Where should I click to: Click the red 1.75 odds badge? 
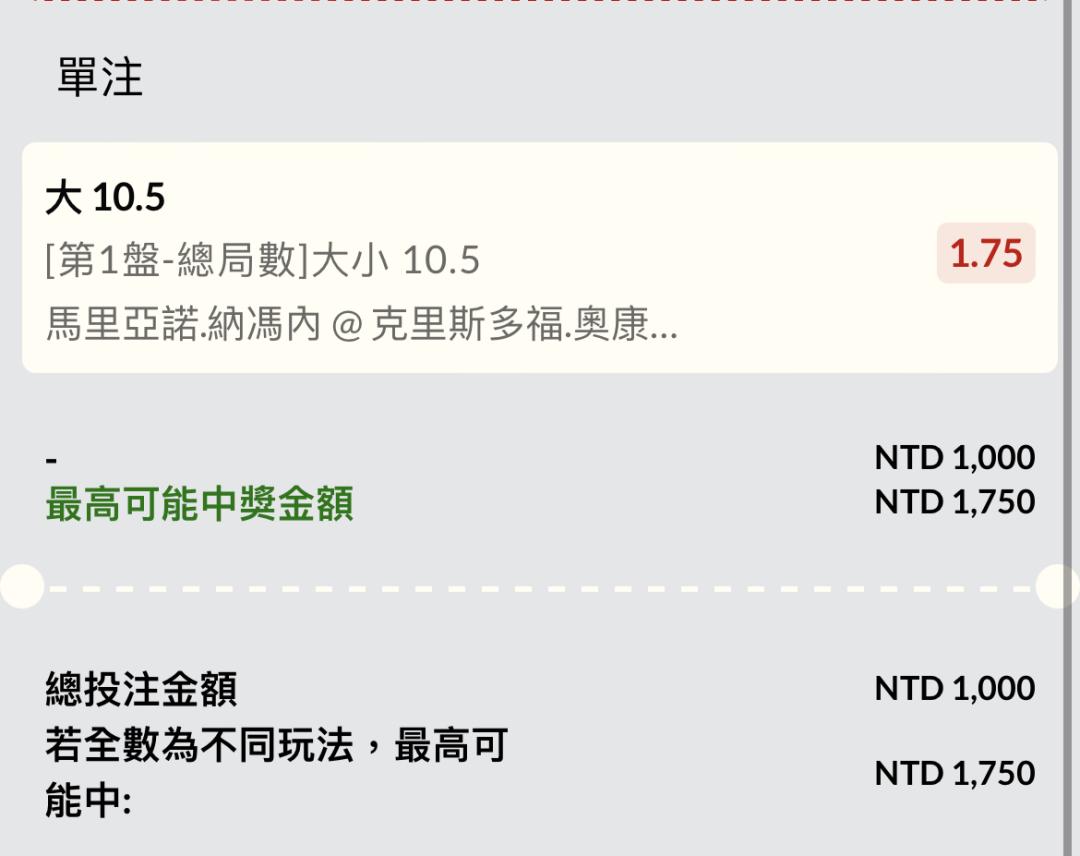pos(986,254)
